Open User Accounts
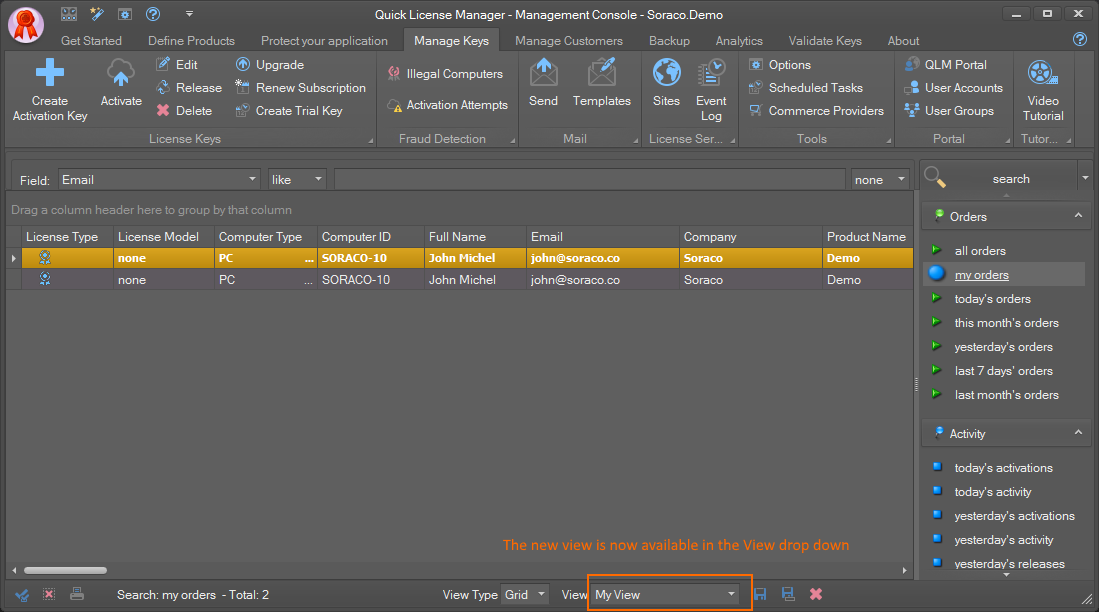 click(954, 88)
